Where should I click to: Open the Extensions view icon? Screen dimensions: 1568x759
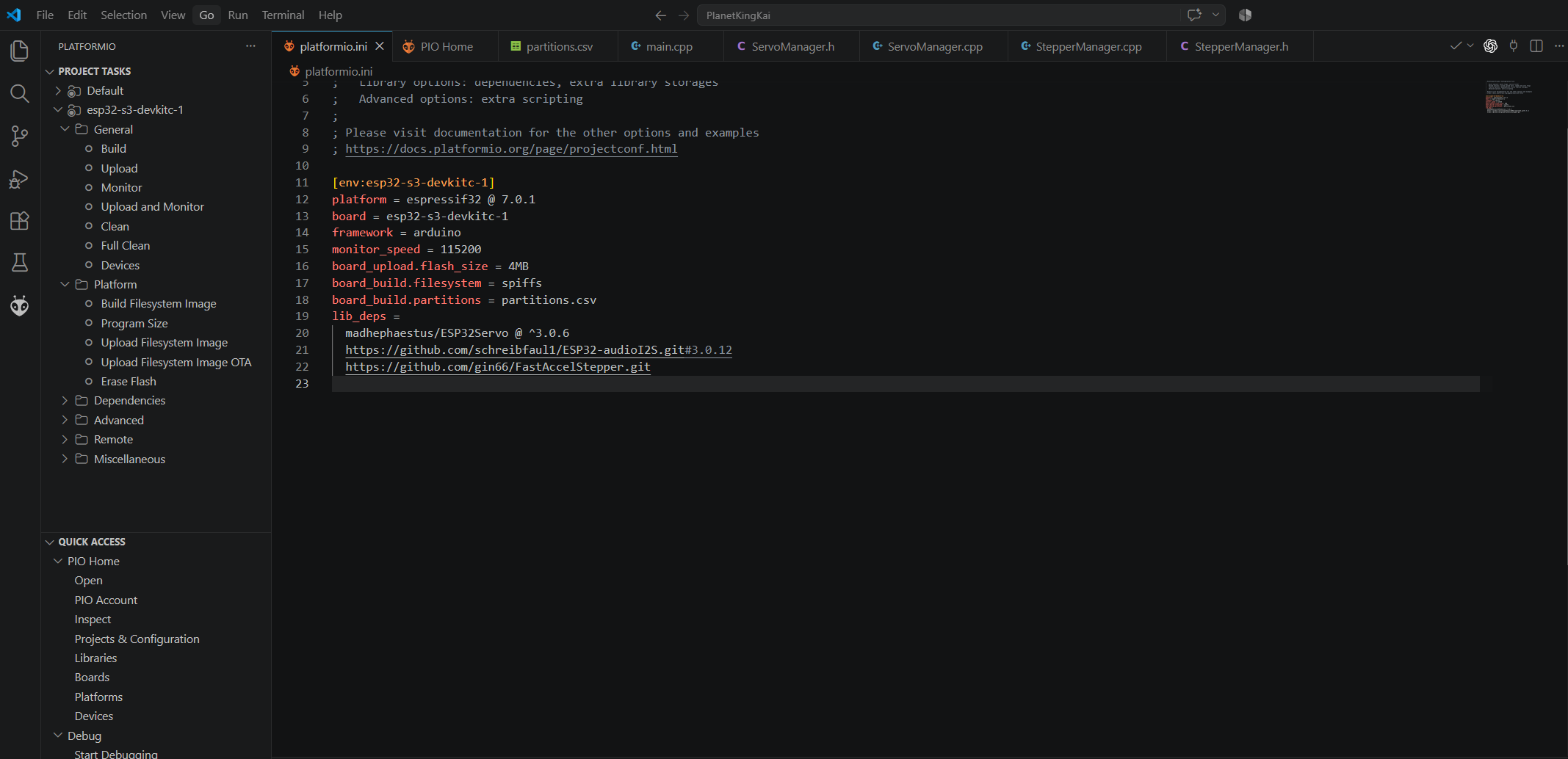tap(20, 221)
